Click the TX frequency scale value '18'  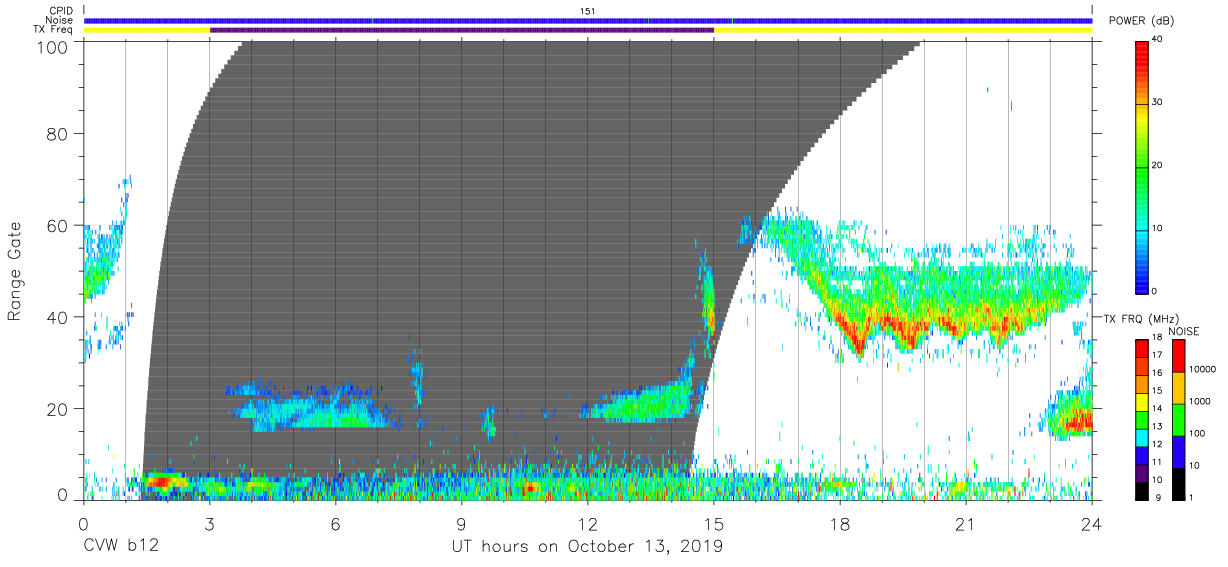coord(1157,338)
